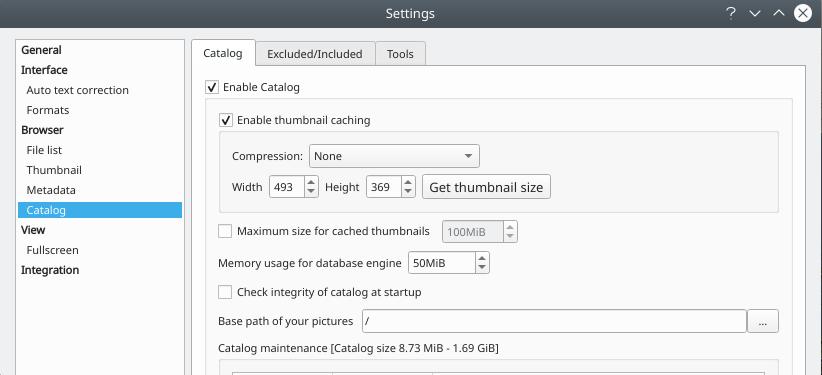Select Formats in the sidebar

48,110
